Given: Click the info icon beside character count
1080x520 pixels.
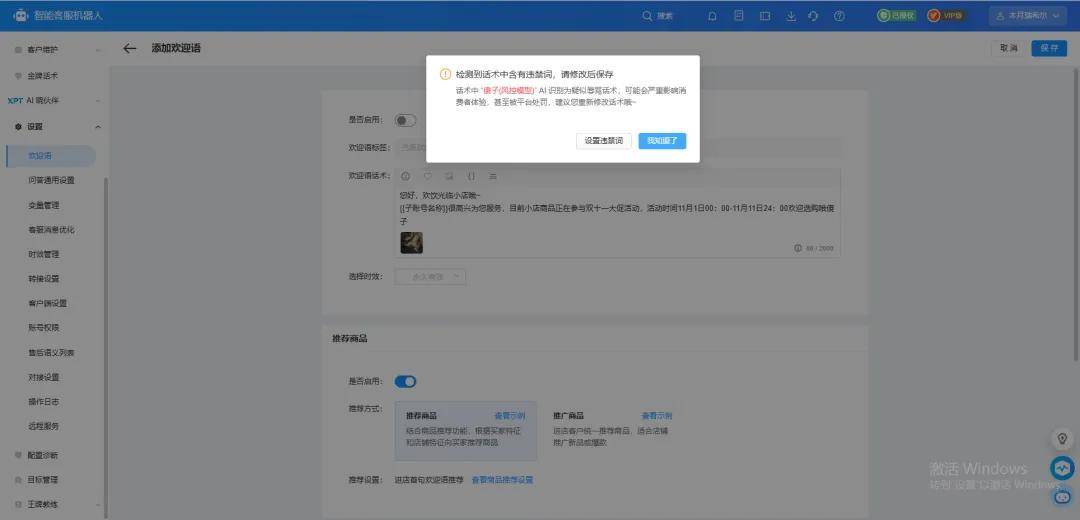Looking at the screenshot, I should 798,248.
